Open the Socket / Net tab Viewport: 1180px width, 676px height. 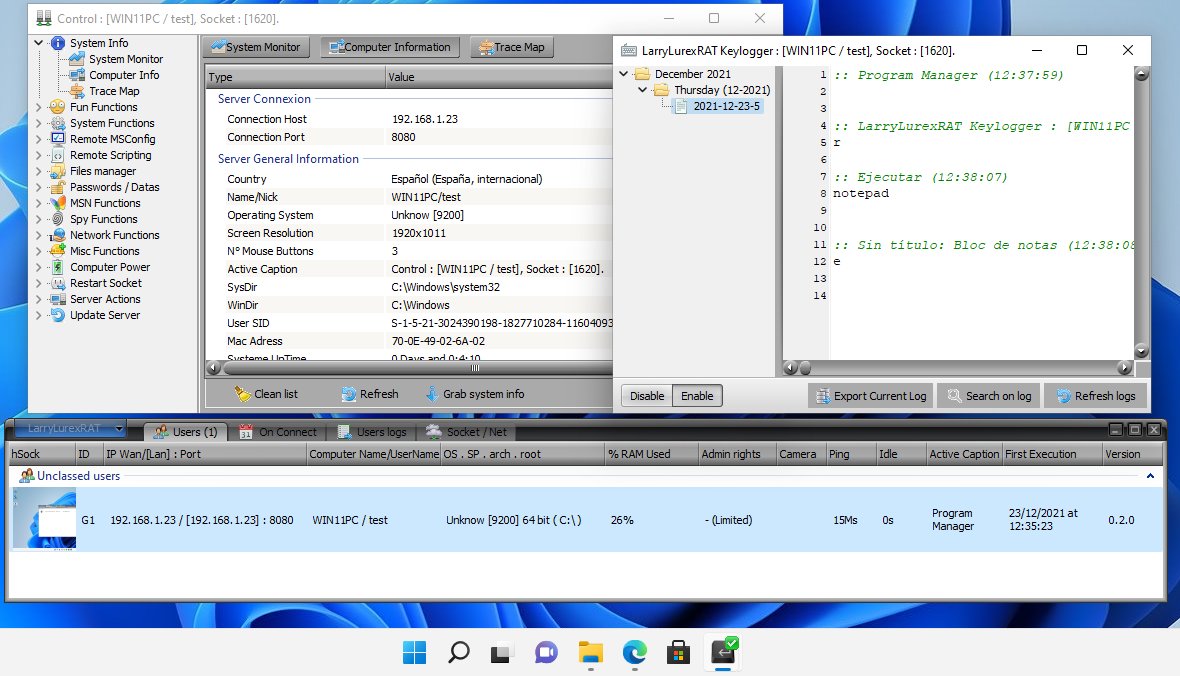coord(467,432)
